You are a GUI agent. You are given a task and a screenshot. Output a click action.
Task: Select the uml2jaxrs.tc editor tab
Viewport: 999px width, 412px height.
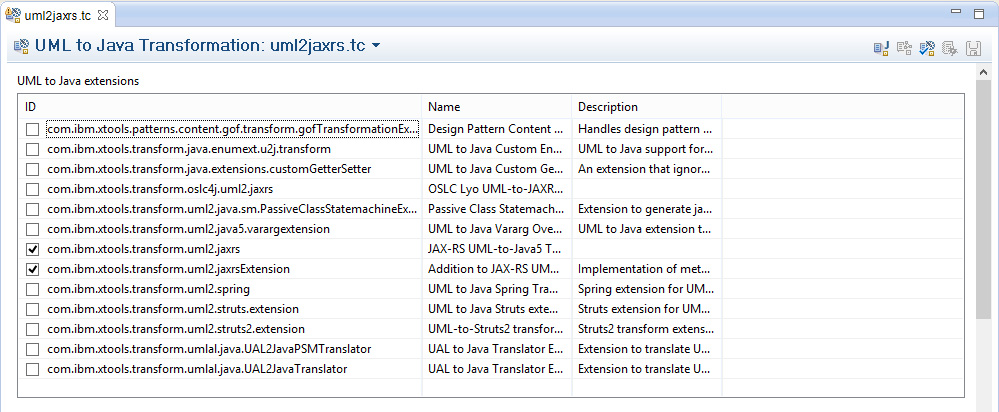pyautogui.click(x=60, y=15)
